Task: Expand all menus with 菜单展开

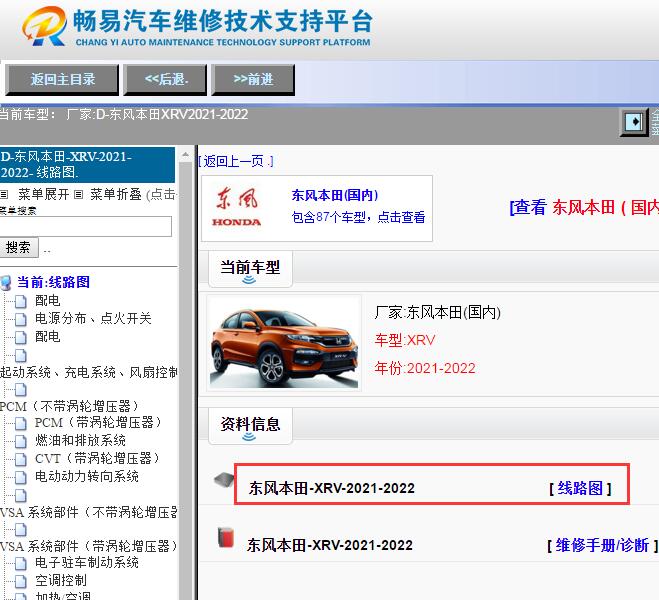Action: point(44,194)
